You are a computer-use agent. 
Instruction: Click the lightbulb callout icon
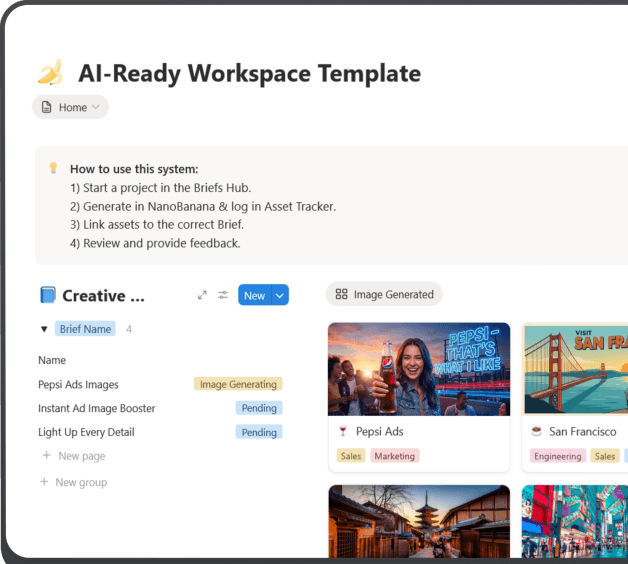53,168
